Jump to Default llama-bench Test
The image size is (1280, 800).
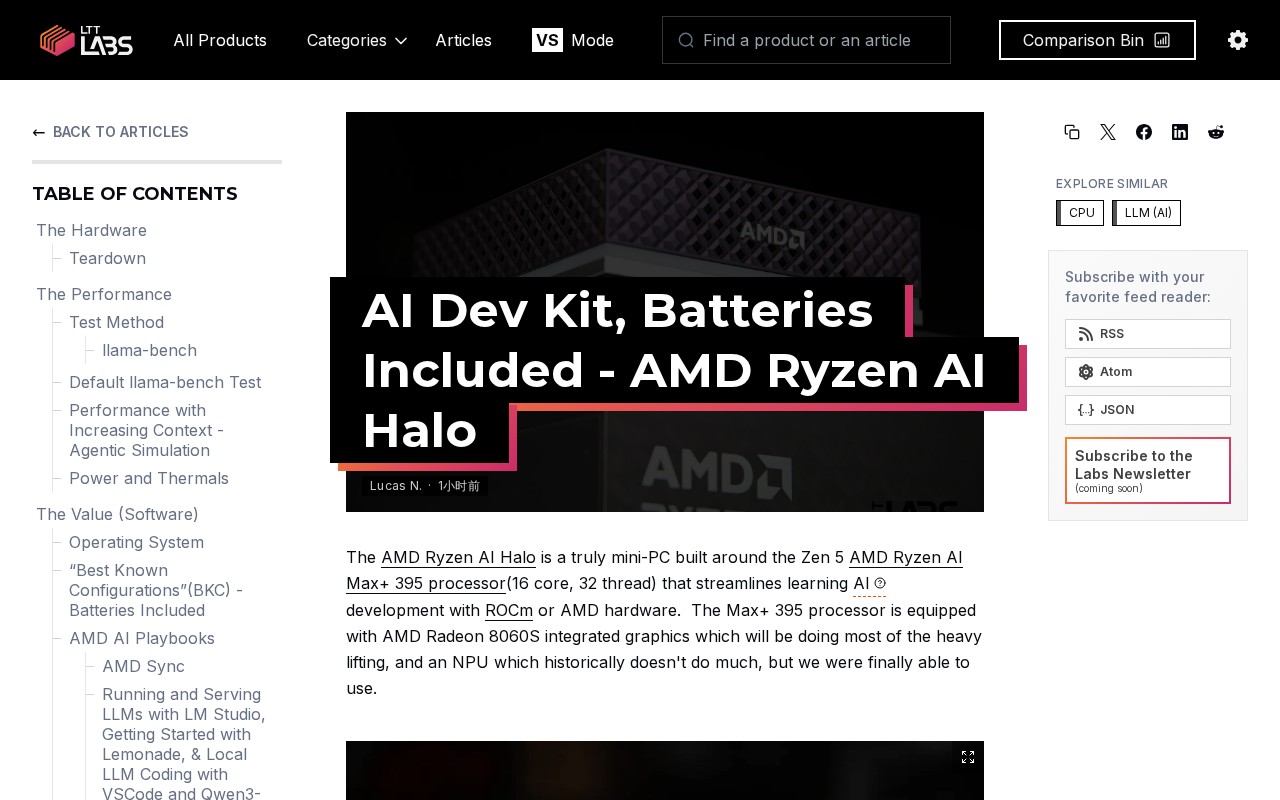pyautogui.click(x=165, y=382)
